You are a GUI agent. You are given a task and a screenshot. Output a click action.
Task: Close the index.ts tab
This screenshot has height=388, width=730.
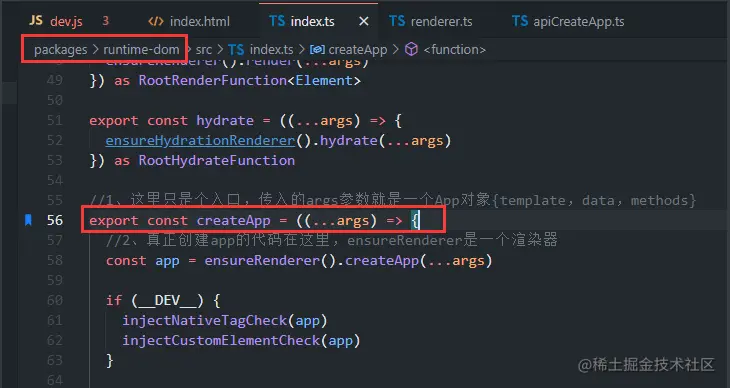(364, 21)
